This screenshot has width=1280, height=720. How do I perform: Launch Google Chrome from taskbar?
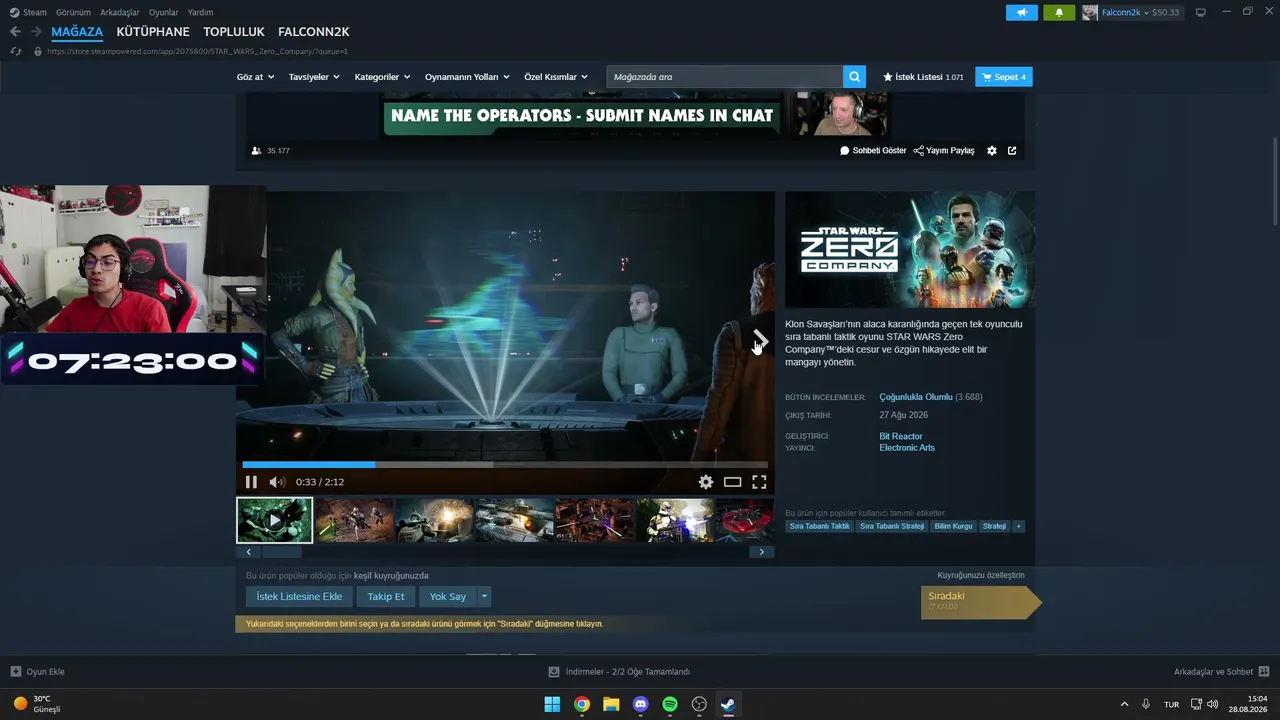pyautogui.click(x=581, y=704)
